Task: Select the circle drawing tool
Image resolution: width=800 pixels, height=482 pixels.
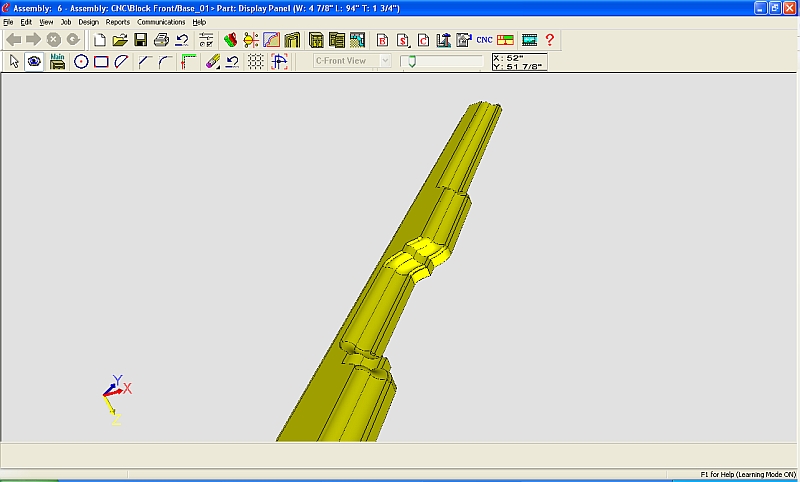Action: [81, 61]
